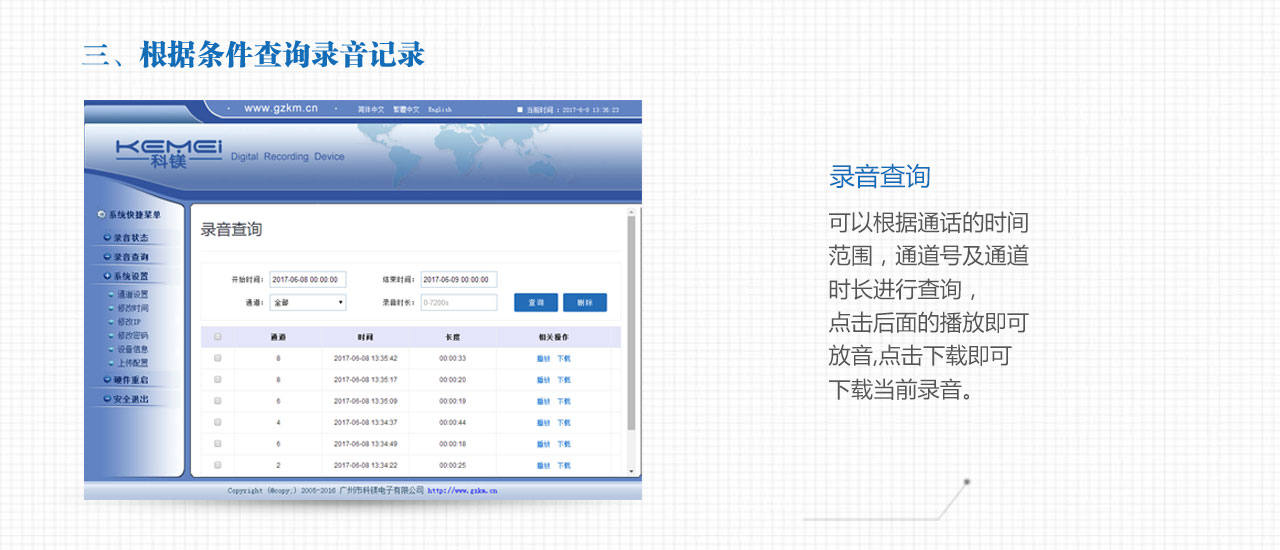
Task: Play the recording from 13:35:09
Action: click(x=543, y=401)
